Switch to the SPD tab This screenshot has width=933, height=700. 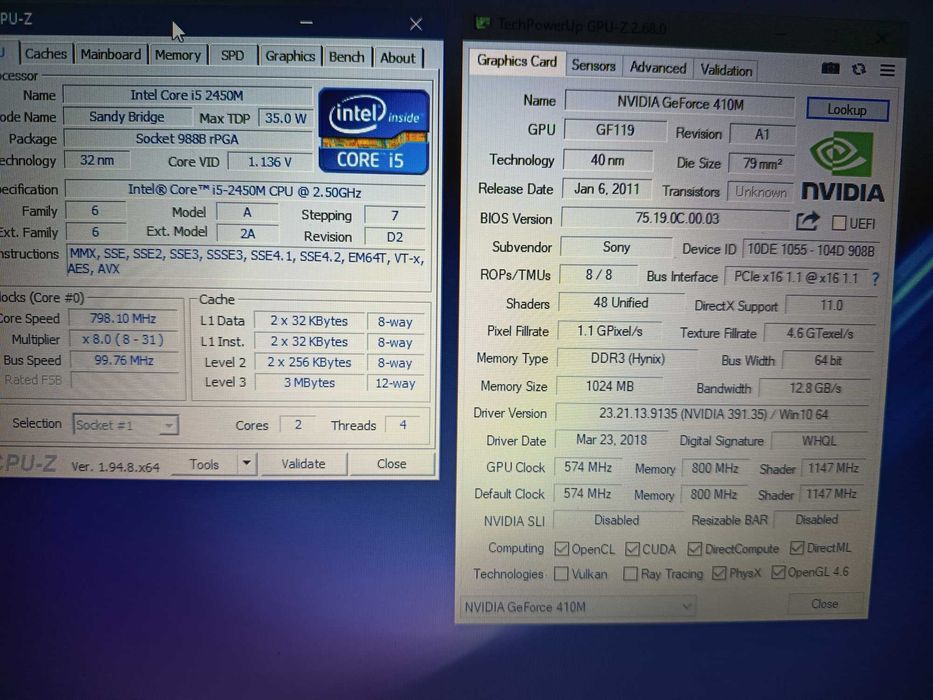coord(232,56)
